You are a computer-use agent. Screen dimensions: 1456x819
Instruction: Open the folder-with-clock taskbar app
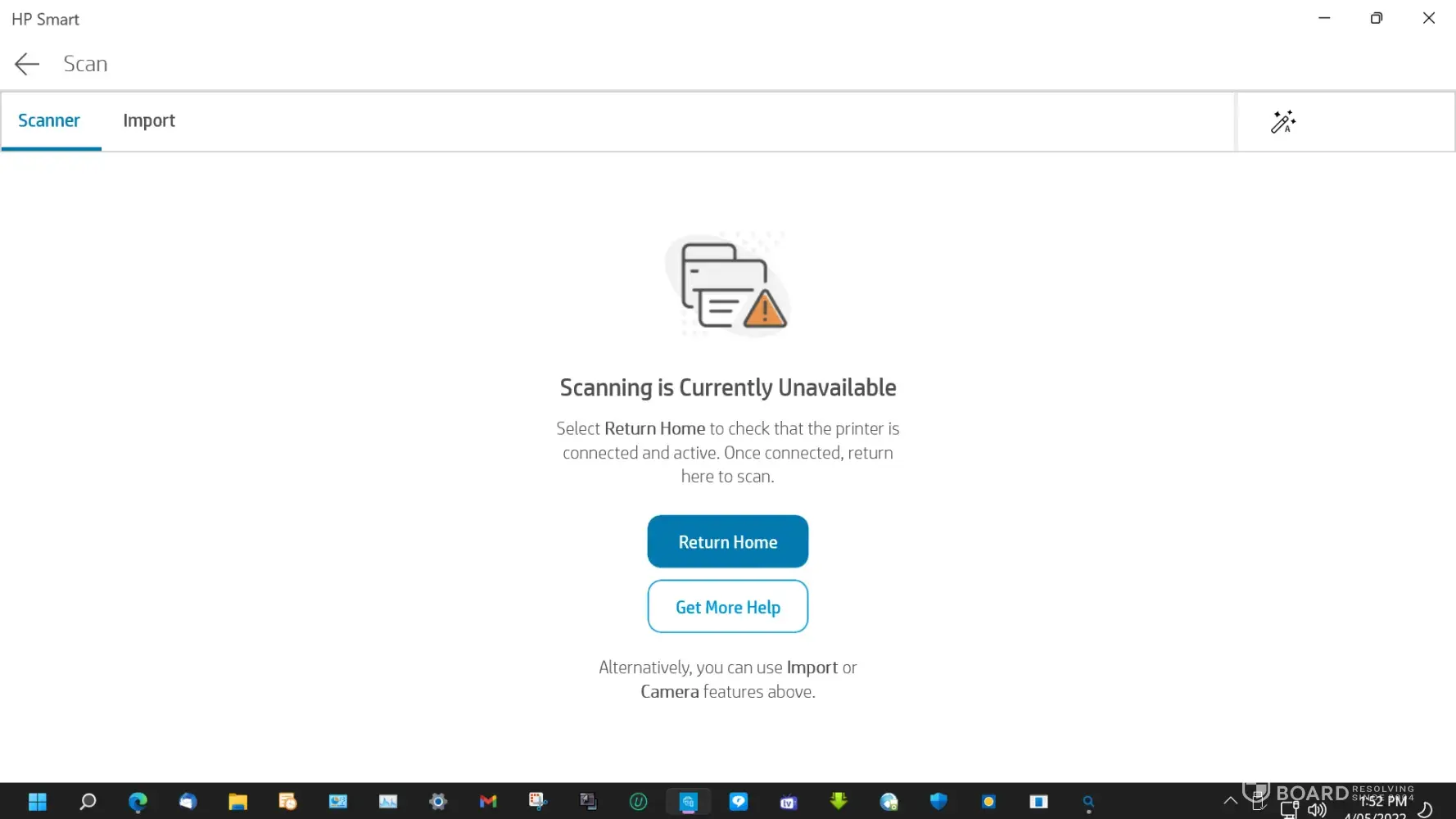pos(287,802)
